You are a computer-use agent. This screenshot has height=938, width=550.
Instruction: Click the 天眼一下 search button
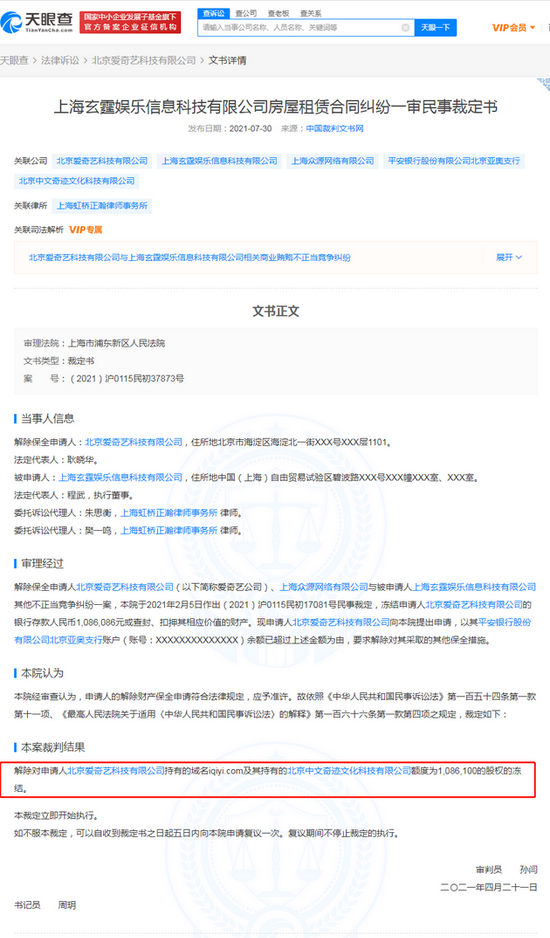435,28
